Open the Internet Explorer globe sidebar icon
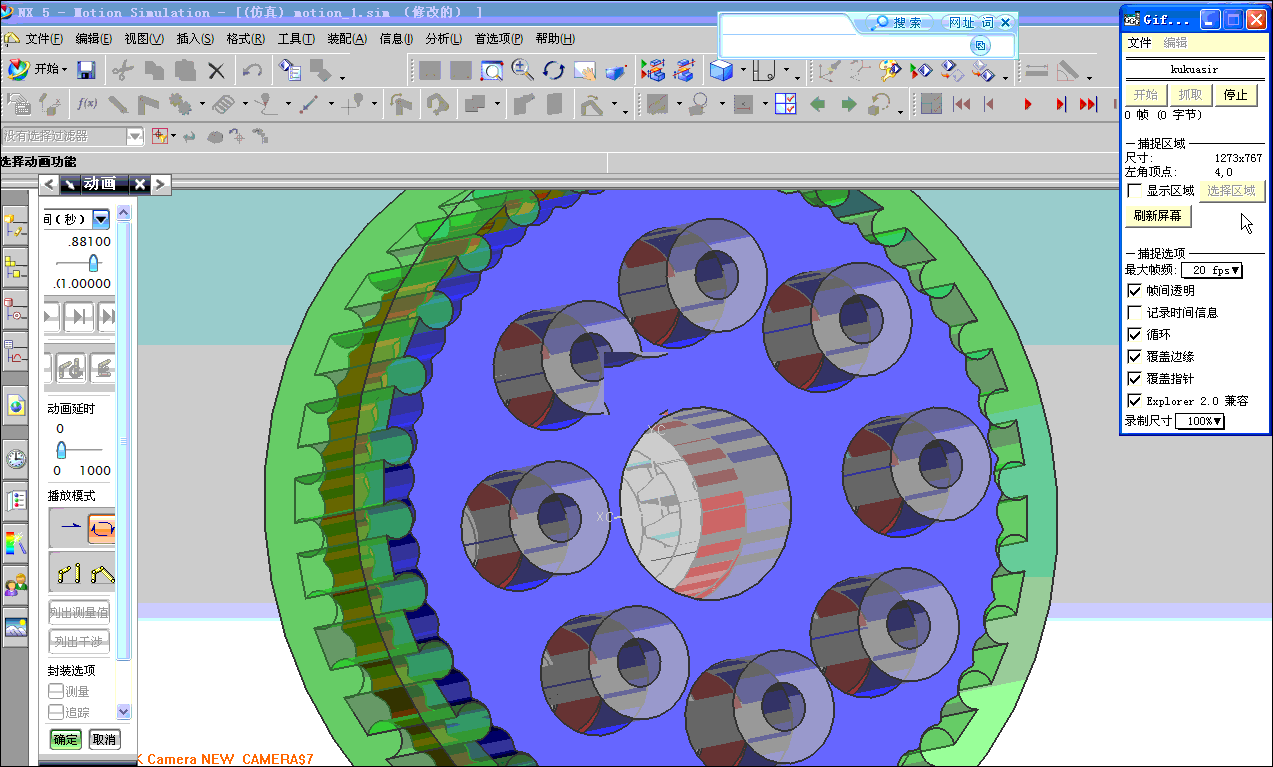 pos(15,405)
